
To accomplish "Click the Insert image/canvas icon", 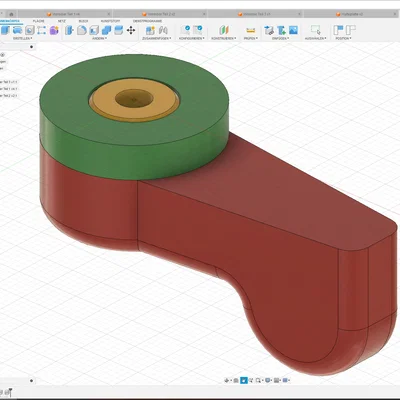I will click(x=293, y=30).
